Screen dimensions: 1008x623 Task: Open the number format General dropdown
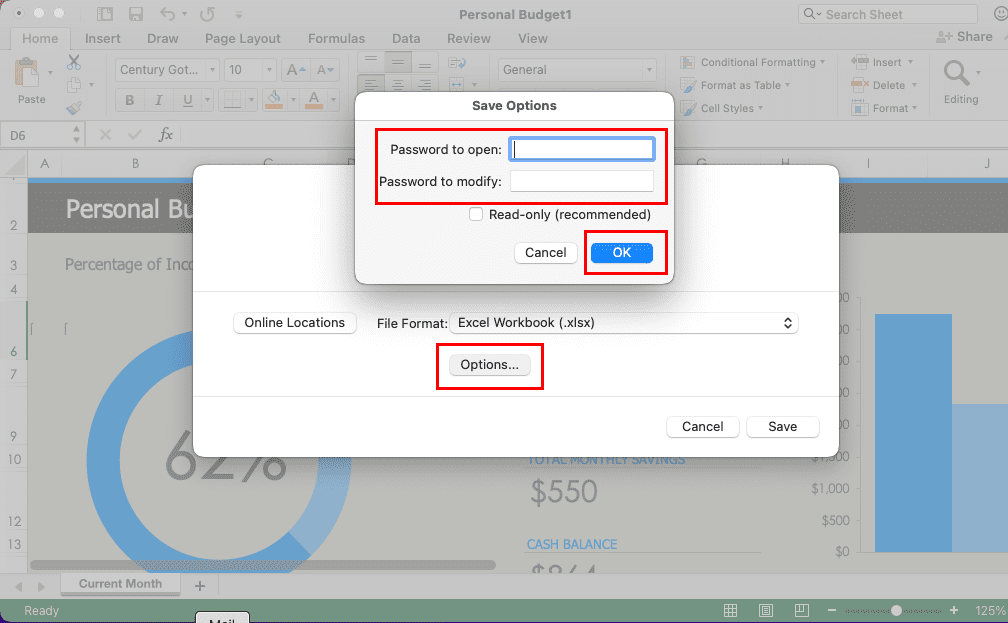click(577, 70)
